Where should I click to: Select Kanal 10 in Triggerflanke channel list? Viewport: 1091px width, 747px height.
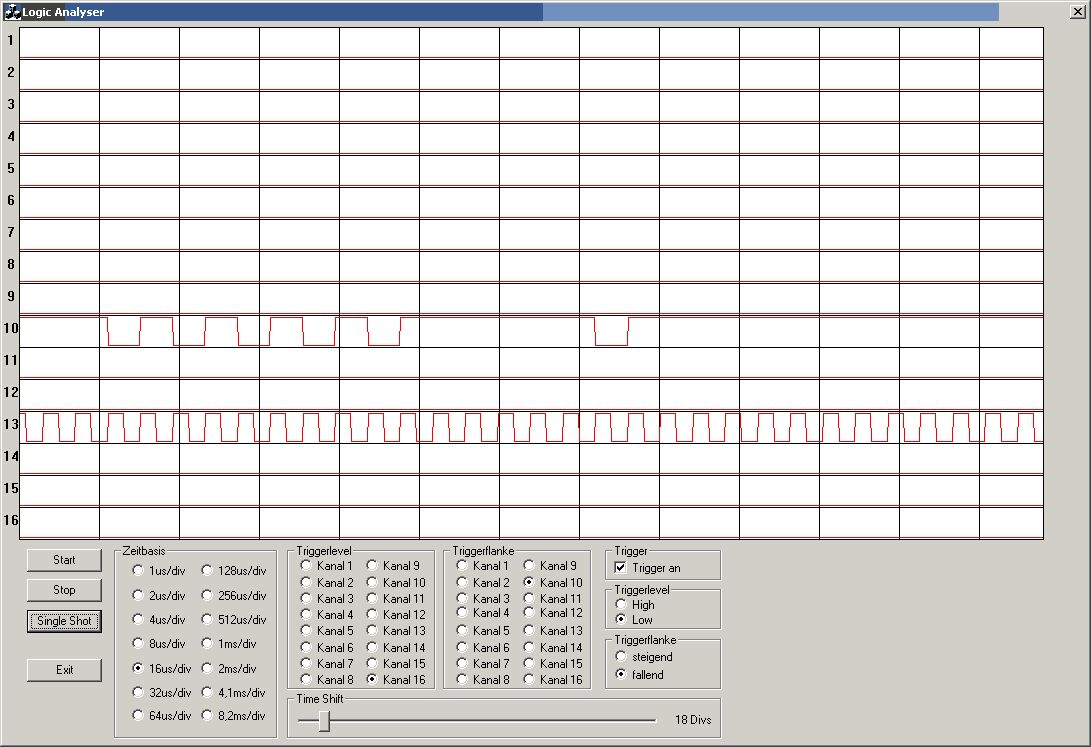(529, 583)
